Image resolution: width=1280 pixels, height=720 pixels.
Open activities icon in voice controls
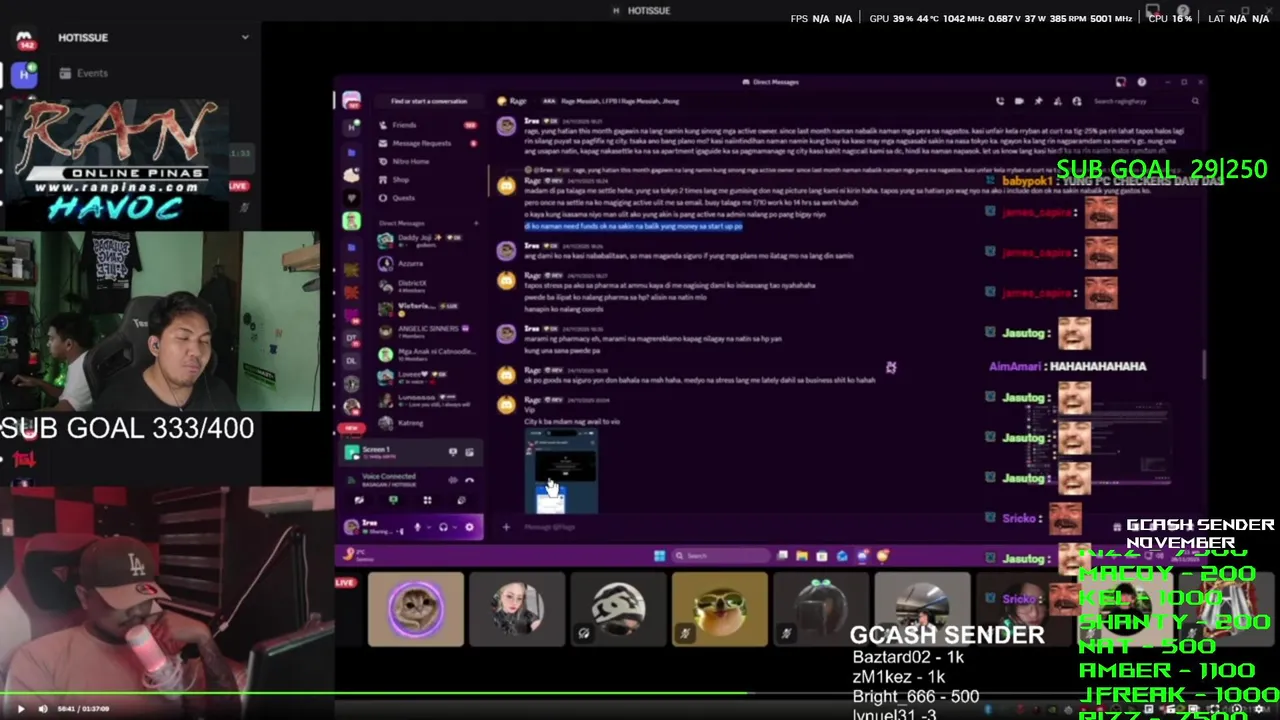coord(427,500)
